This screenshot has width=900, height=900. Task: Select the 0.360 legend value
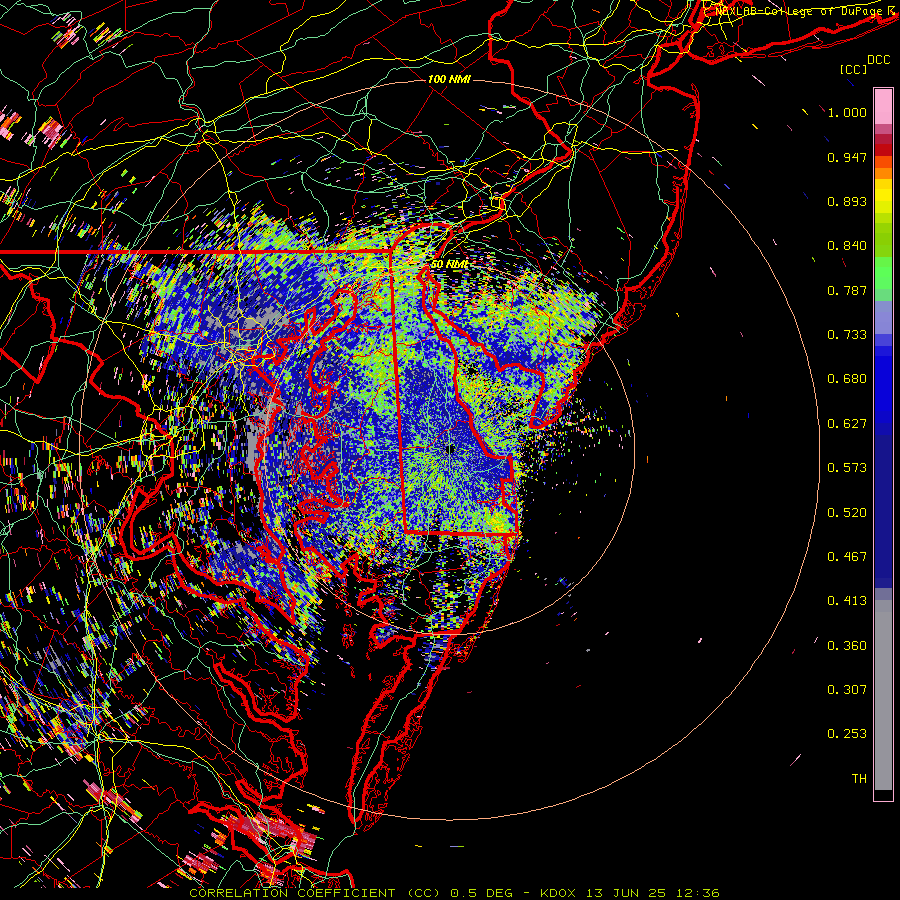pyautogui.click(x=847, y=646)
